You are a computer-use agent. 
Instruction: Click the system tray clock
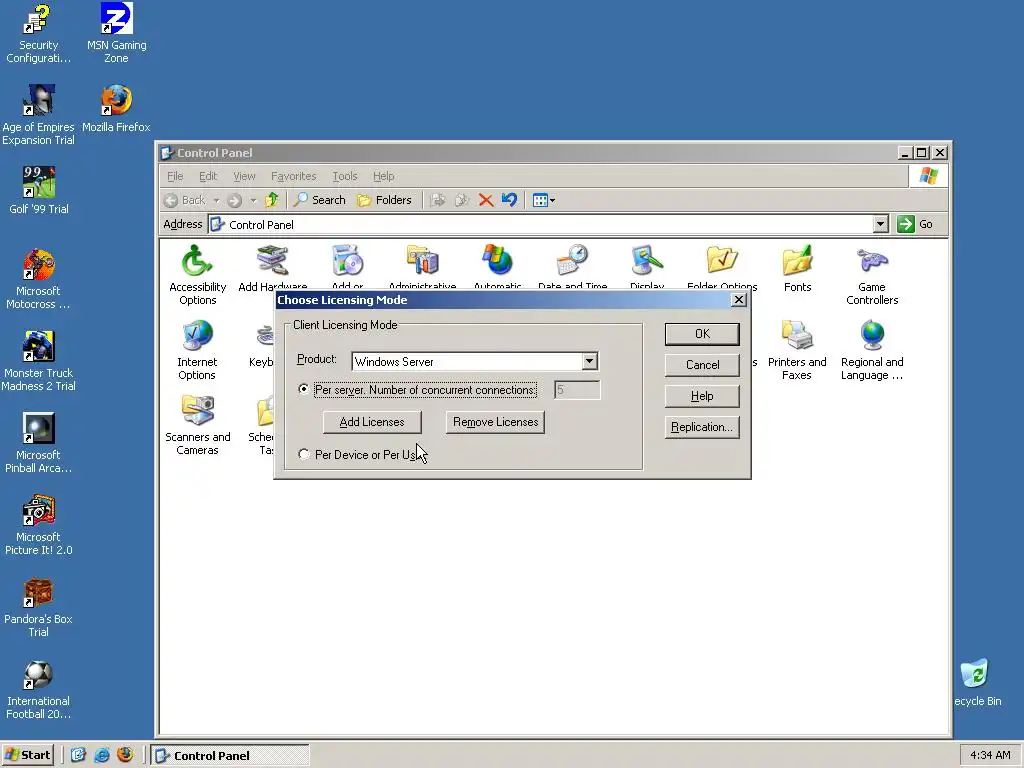990,755
